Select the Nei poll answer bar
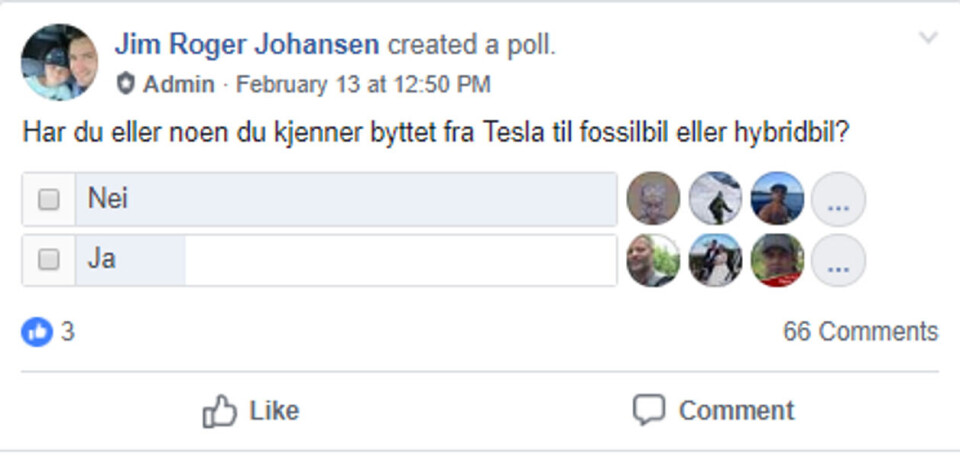 click(345, 199)
